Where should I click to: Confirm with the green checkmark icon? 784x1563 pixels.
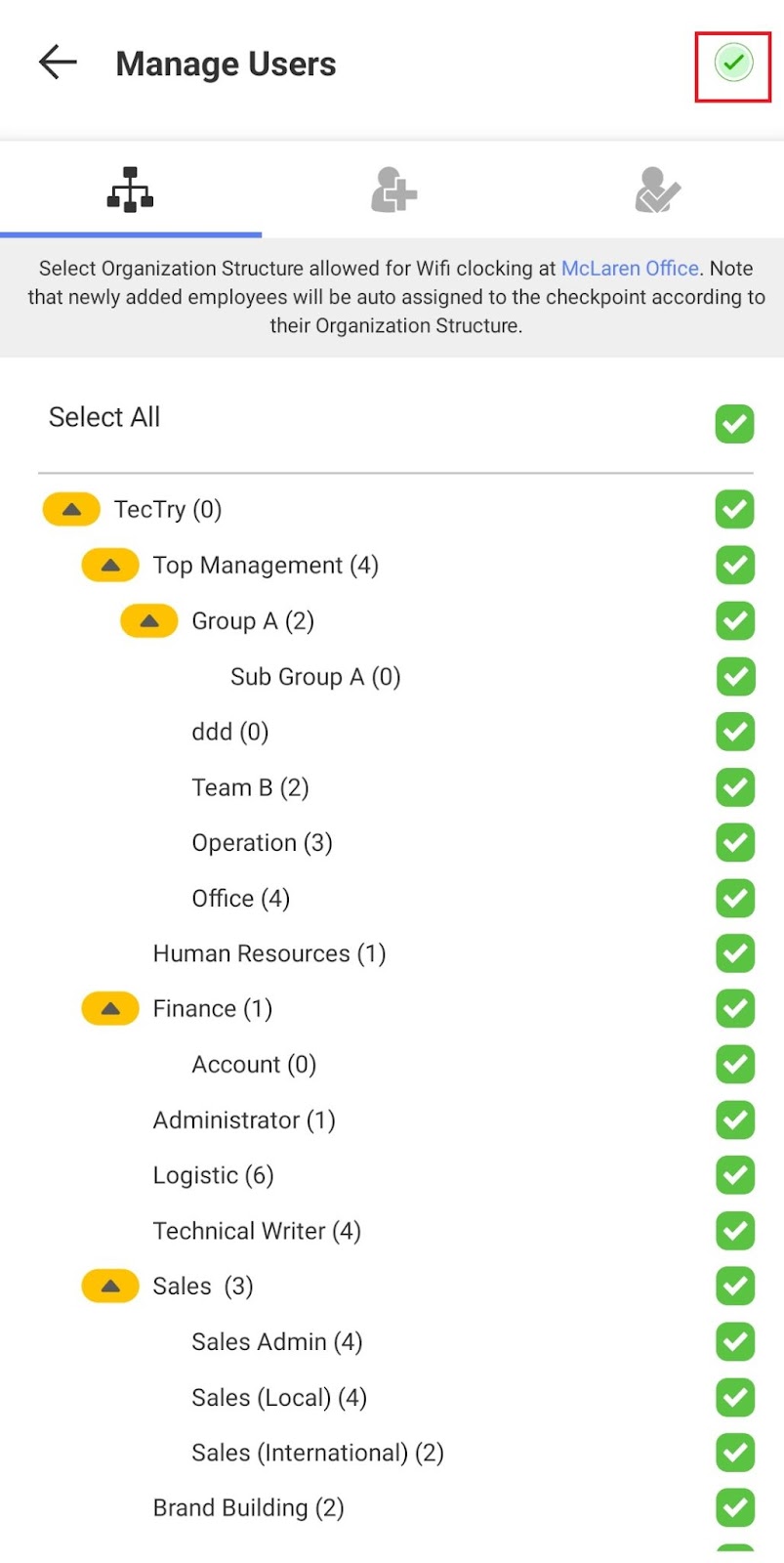point(733,63)
